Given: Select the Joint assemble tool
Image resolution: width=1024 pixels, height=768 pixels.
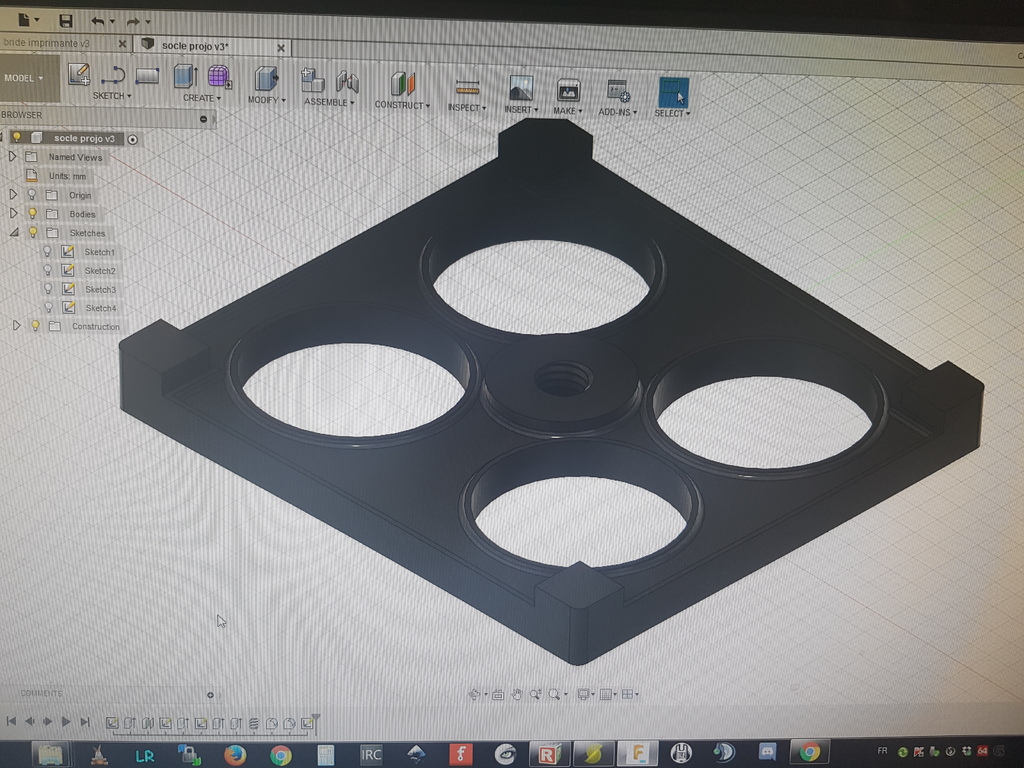Looking at the screenshot, I should point(347,82).
